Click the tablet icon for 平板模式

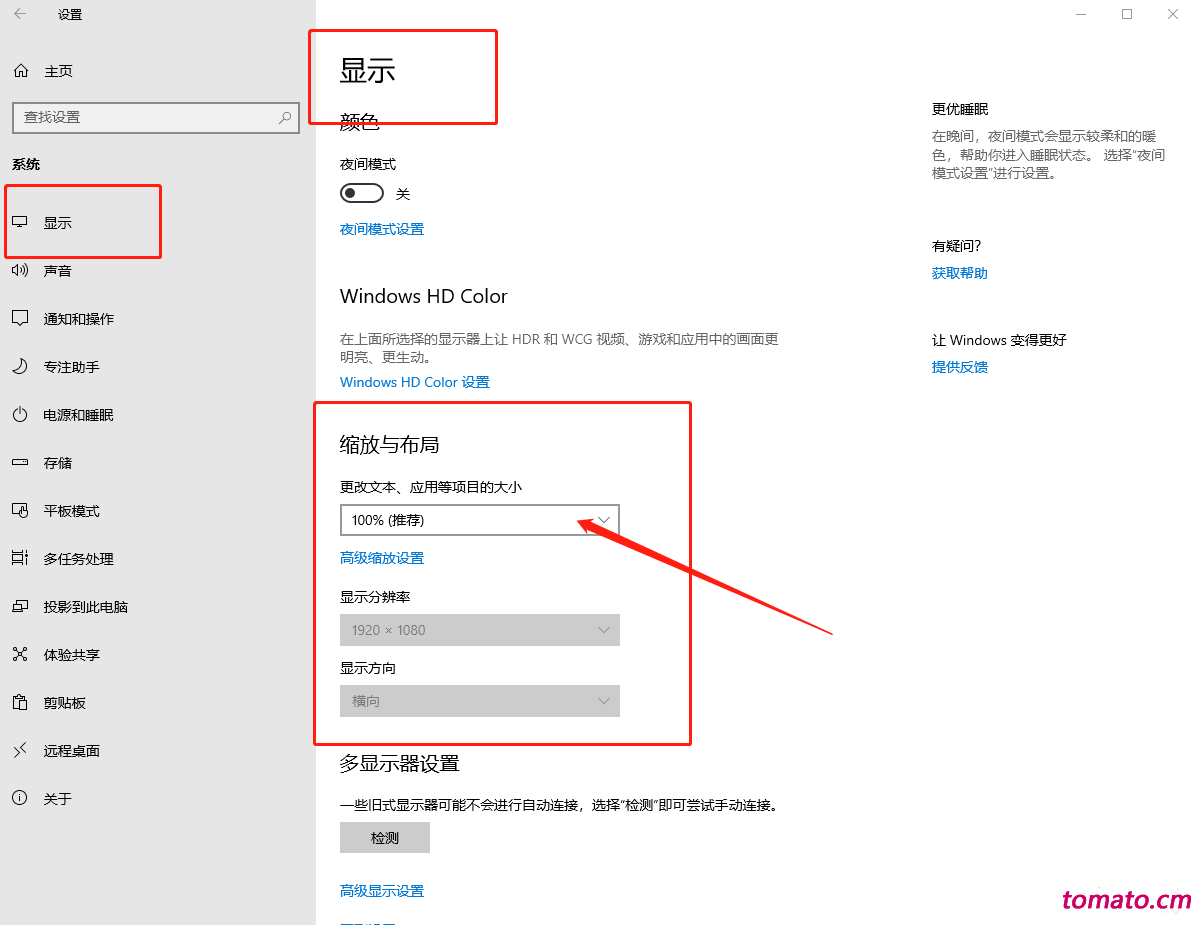[x=20, y=510]
